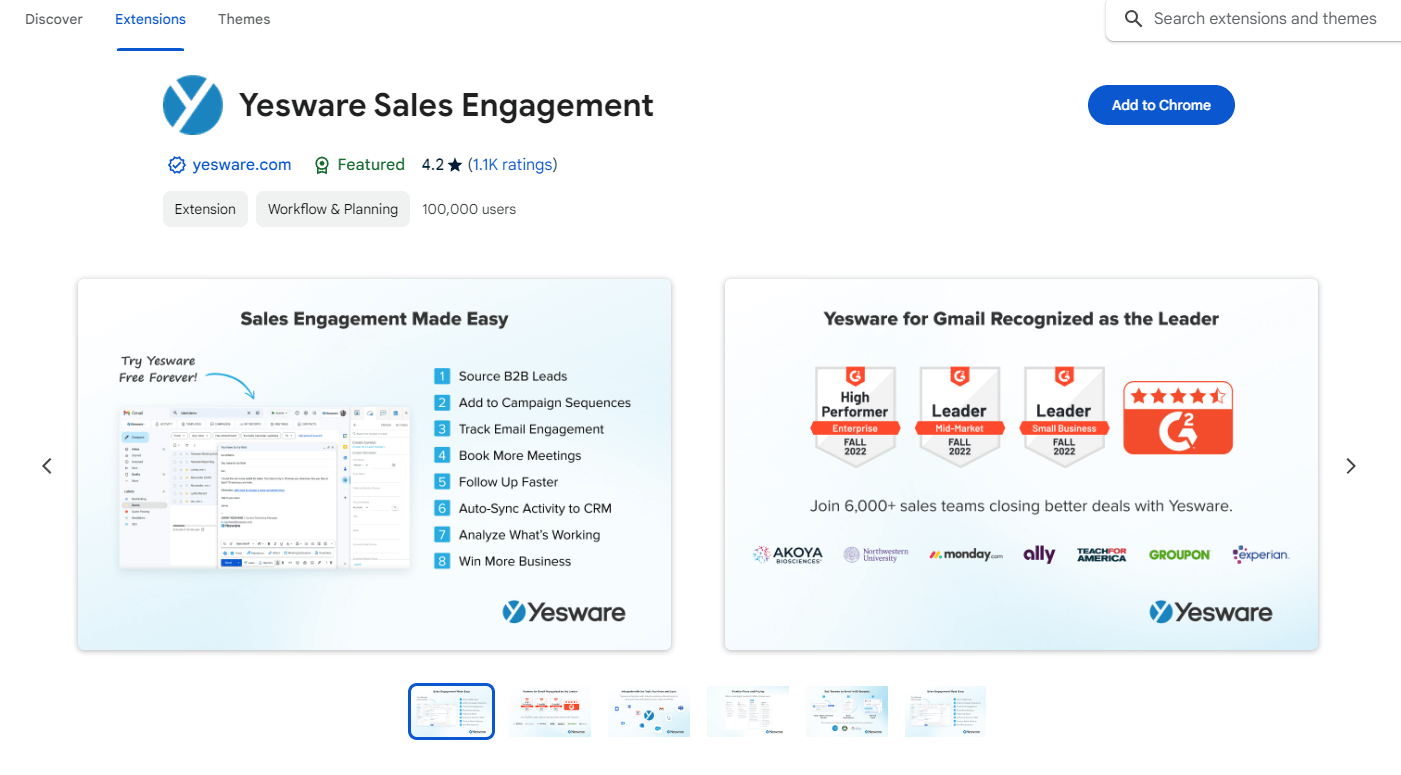Click the Sales Engagement Made Easy slide
The image size is (1401, 775).
point(374,464)
